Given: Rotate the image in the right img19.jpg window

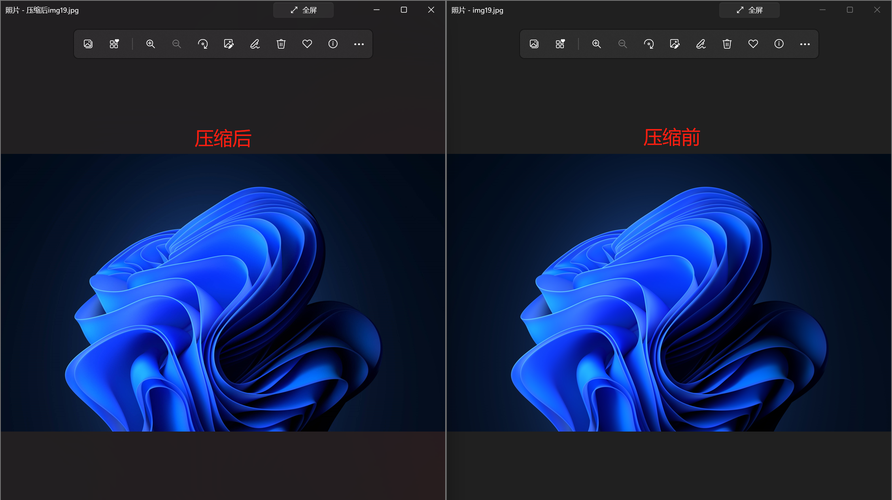Looking at the screenshot, I should click(x=649, y=44).
